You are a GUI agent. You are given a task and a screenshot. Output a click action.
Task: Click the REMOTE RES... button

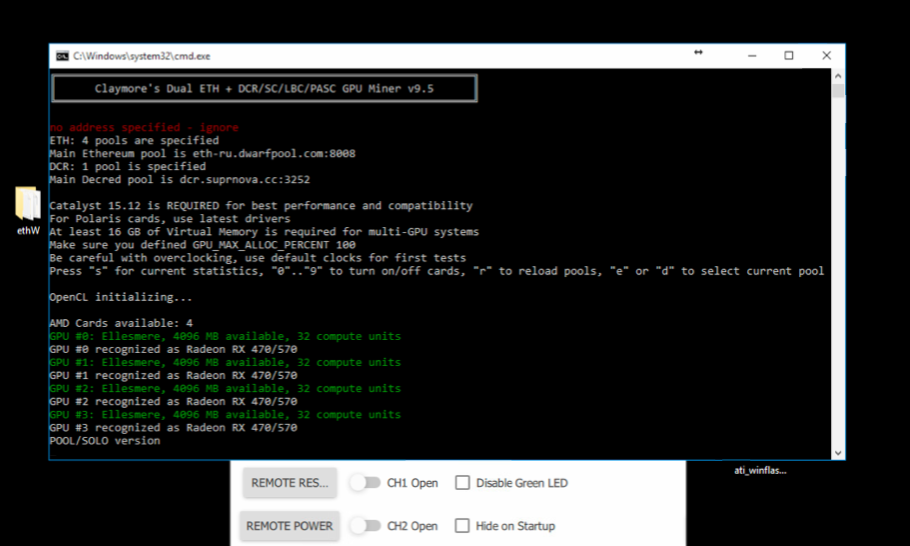point(290,483)
